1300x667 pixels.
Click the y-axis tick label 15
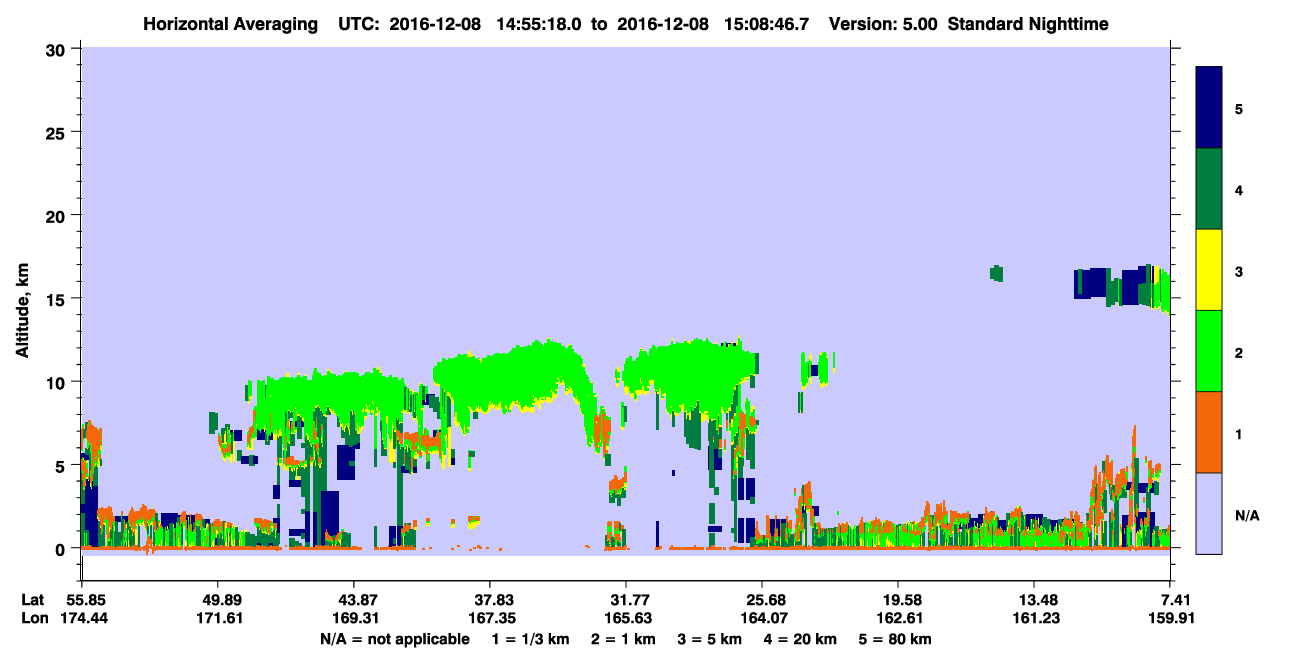[x=58, y=299]
